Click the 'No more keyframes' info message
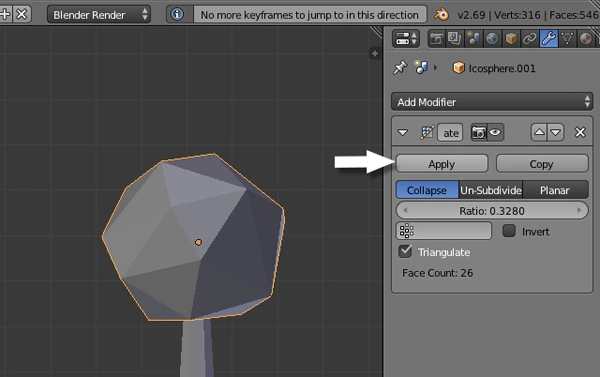 pos(310,15)
